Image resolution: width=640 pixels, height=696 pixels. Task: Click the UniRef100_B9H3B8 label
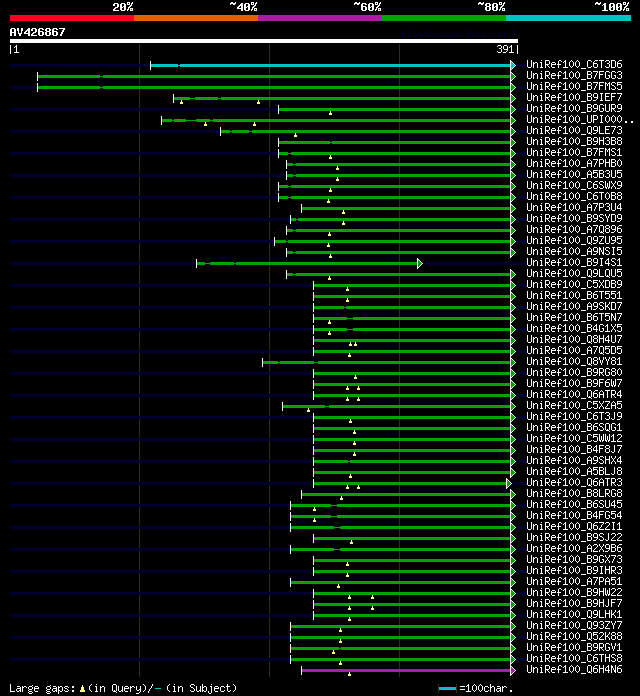point(574,142)
